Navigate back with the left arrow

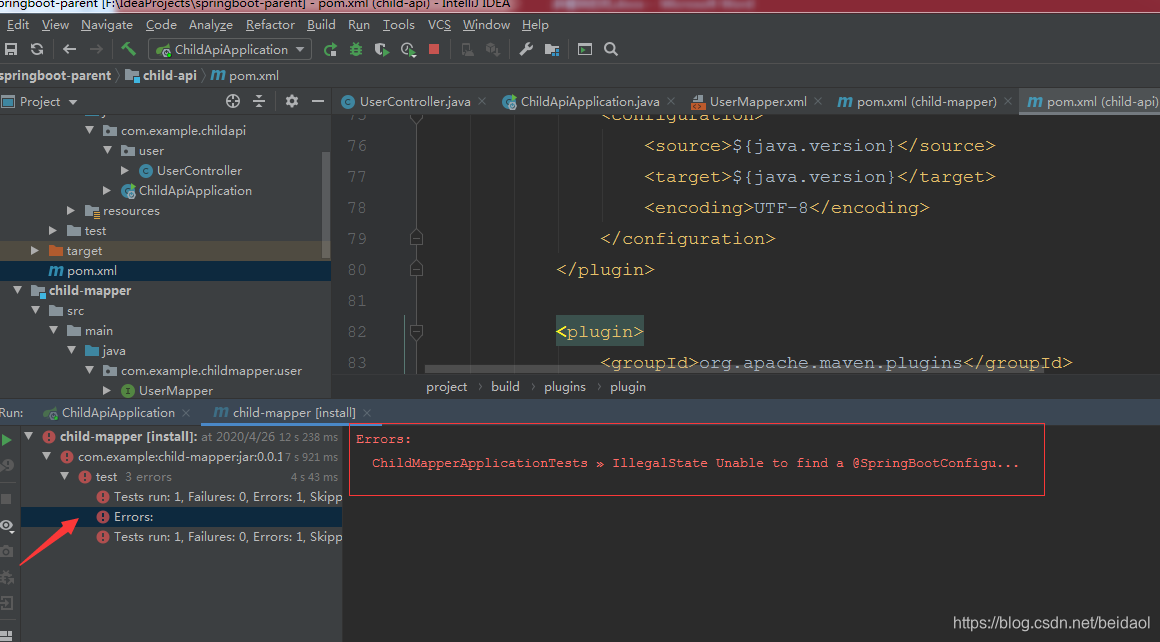(70, 50)
